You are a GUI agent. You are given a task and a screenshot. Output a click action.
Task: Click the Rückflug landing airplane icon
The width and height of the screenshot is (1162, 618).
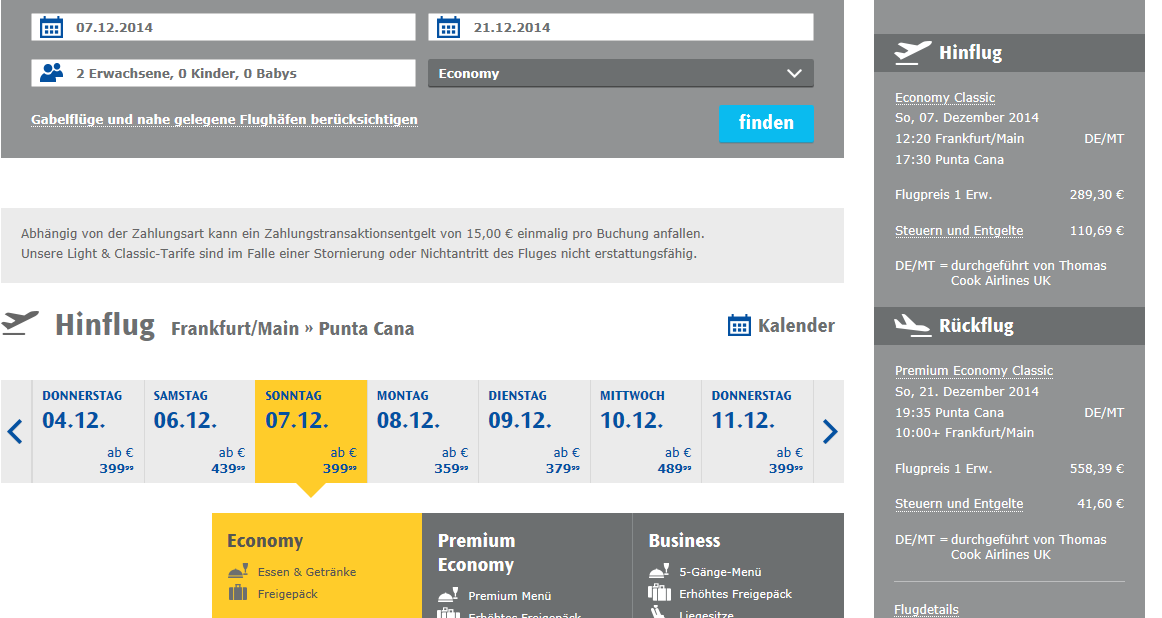pos(912,325)
